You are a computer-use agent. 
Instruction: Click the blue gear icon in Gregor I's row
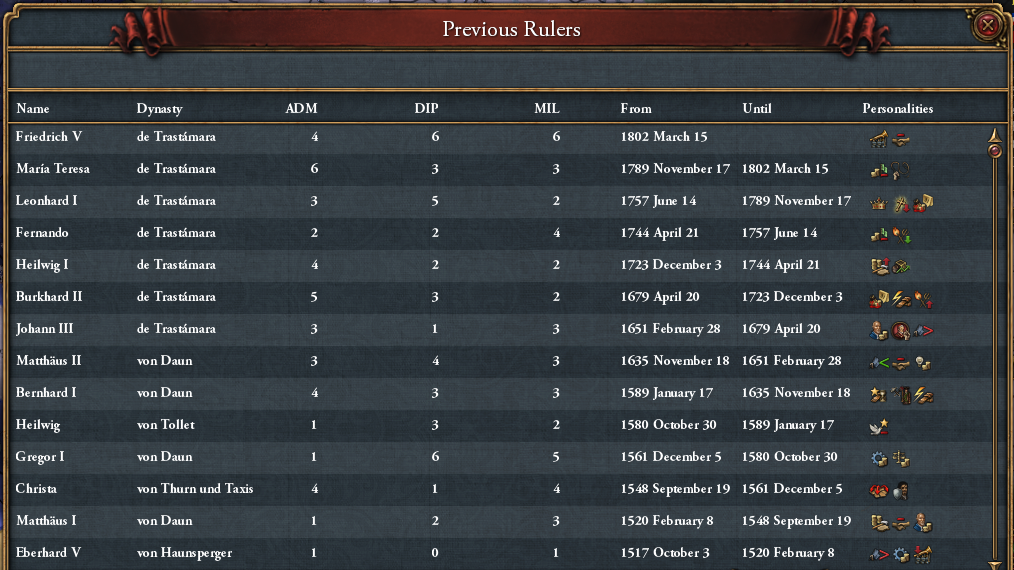click(879, 458)
